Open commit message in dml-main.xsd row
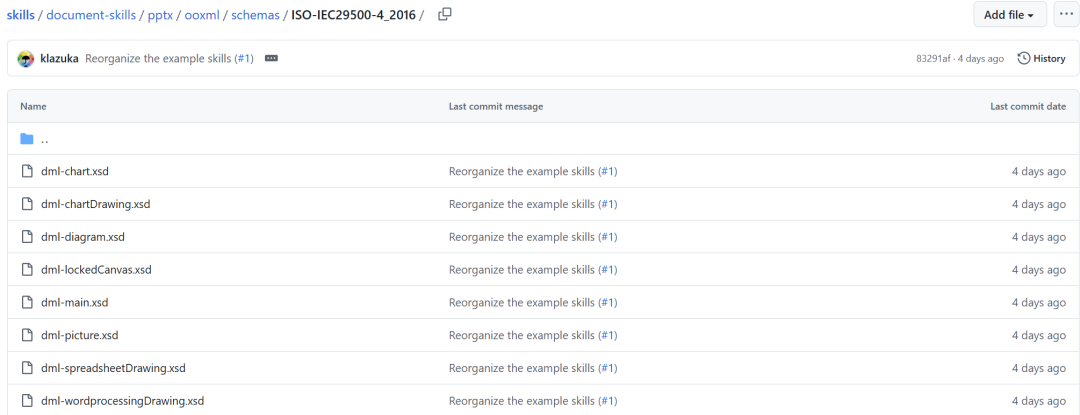Image resolution: width=1080 pixels, height=415 pixels. click(x=521, y=302)
